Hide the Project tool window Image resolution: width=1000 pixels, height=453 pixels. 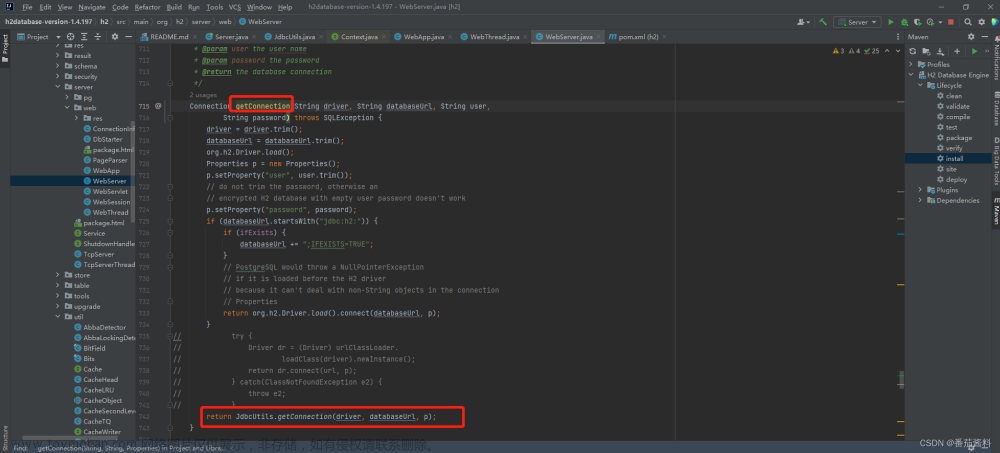tap(128, 36)
